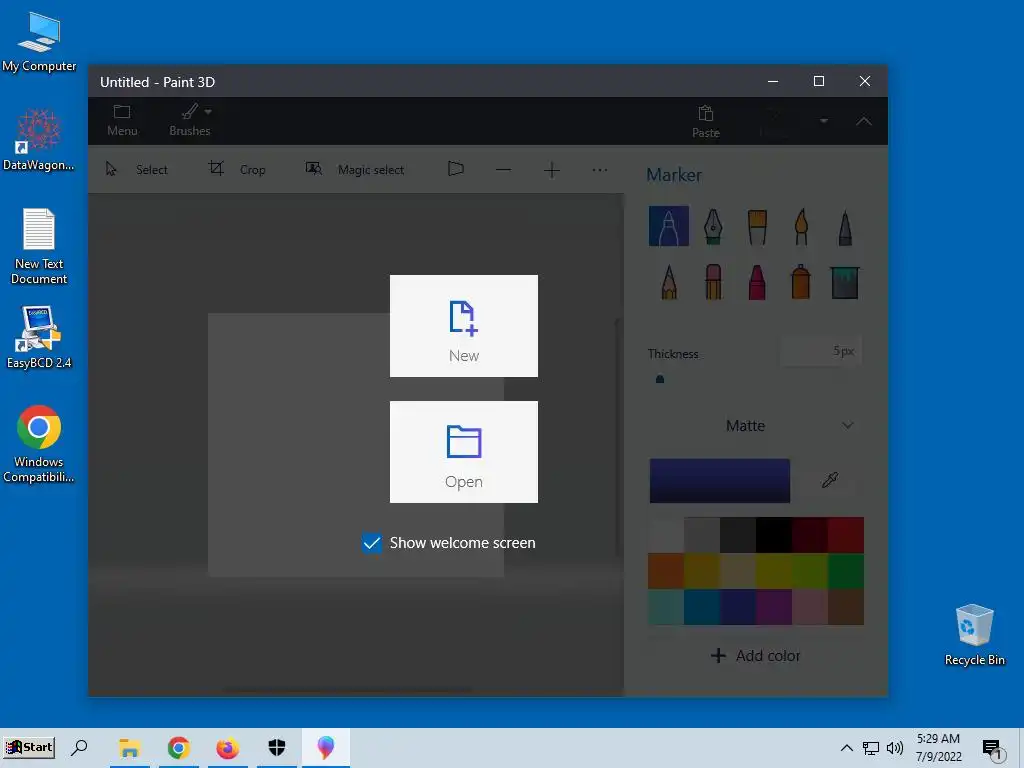Image resolution: width=1024 pixels, height=768 pixels.
Task: Open the Brushes tab
Action: point(189,121)
